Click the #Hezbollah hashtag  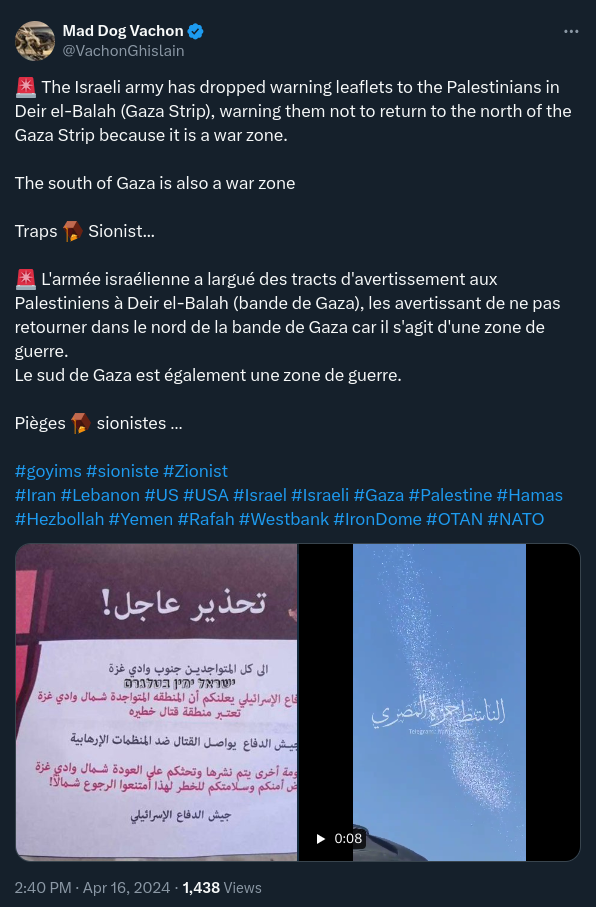[60, 519]
